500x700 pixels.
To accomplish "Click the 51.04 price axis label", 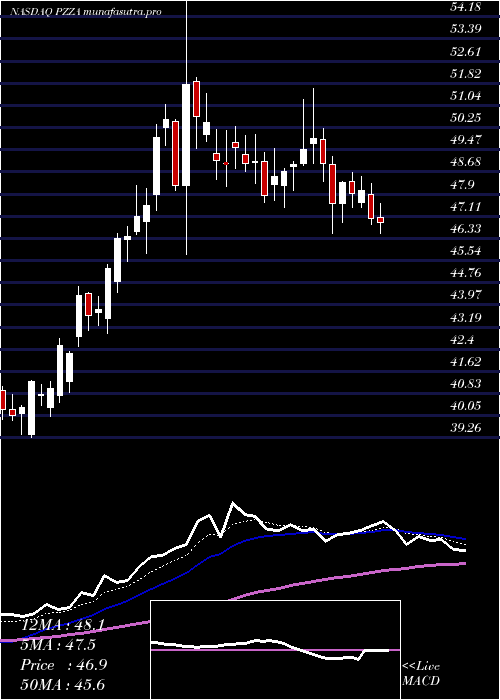I will click(x=465, y=96).
